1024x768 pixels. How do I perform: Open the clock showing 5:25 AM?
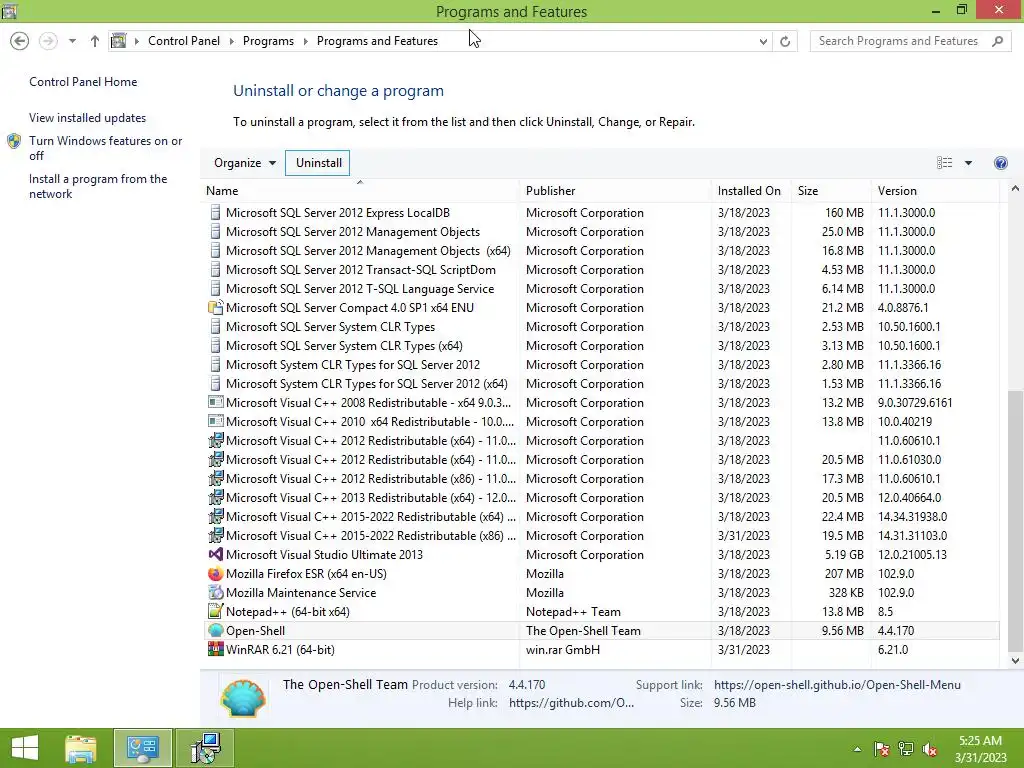[x=980, y=748]
